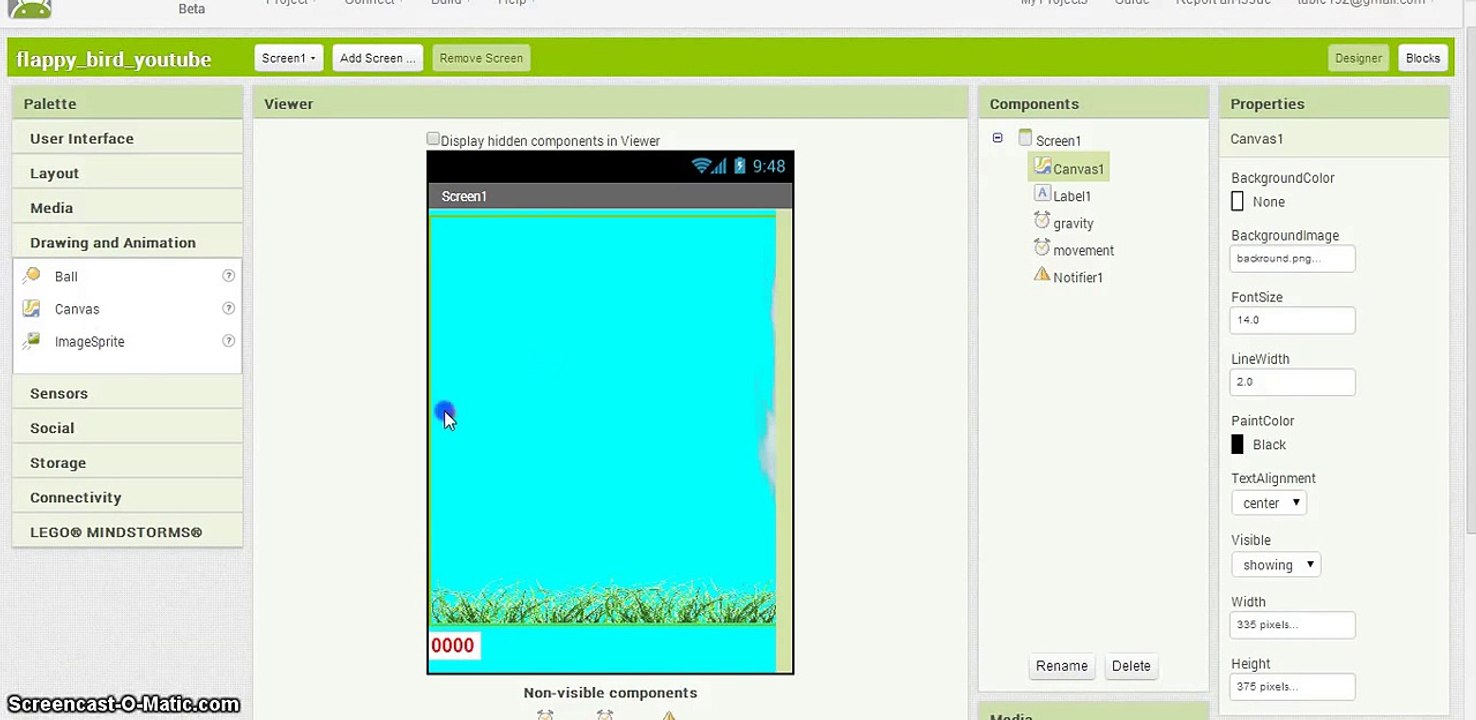Click the gravity clock icon in Components

pos(1042,221)
